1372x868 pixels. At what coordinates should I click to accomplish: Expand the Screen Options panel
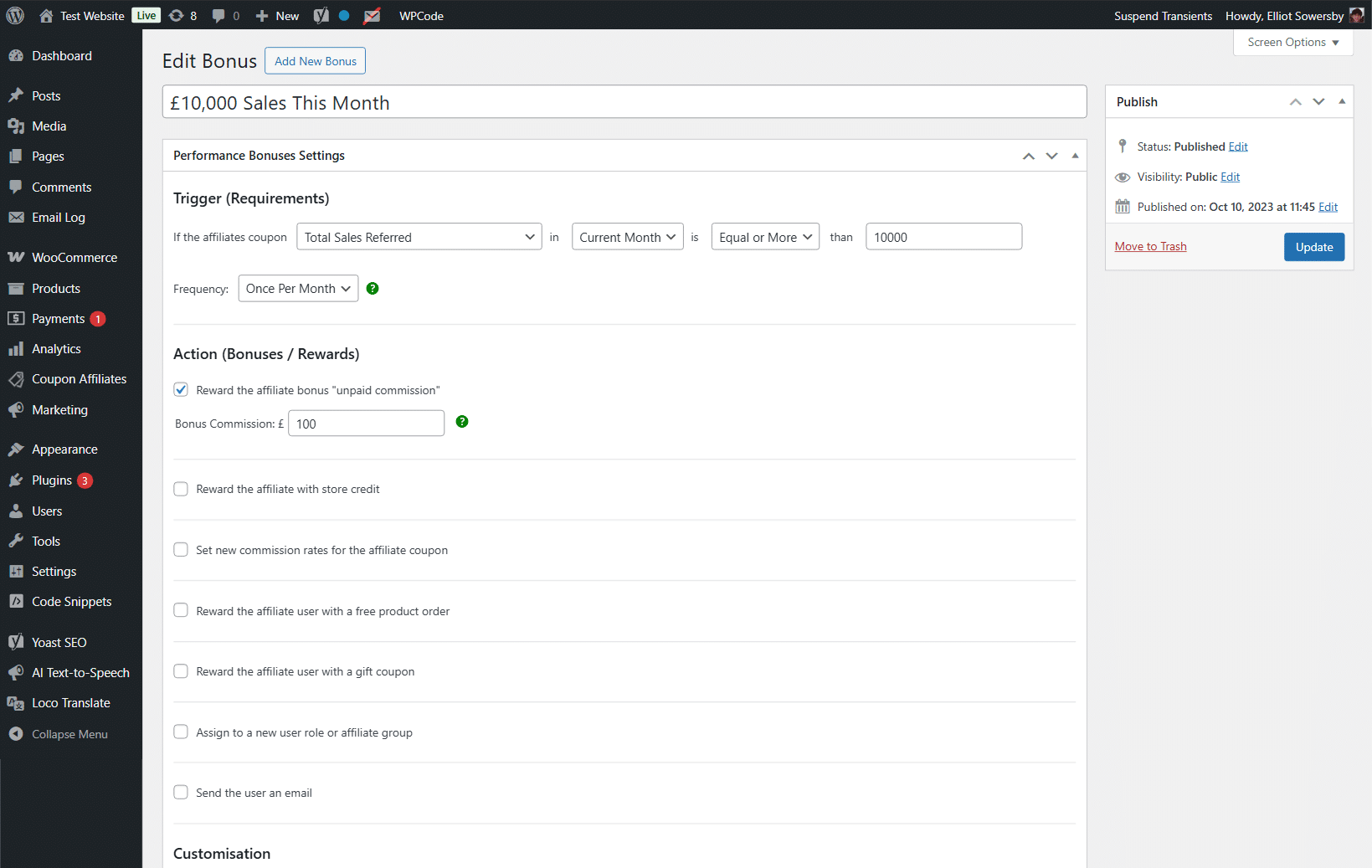point(1292,42)
